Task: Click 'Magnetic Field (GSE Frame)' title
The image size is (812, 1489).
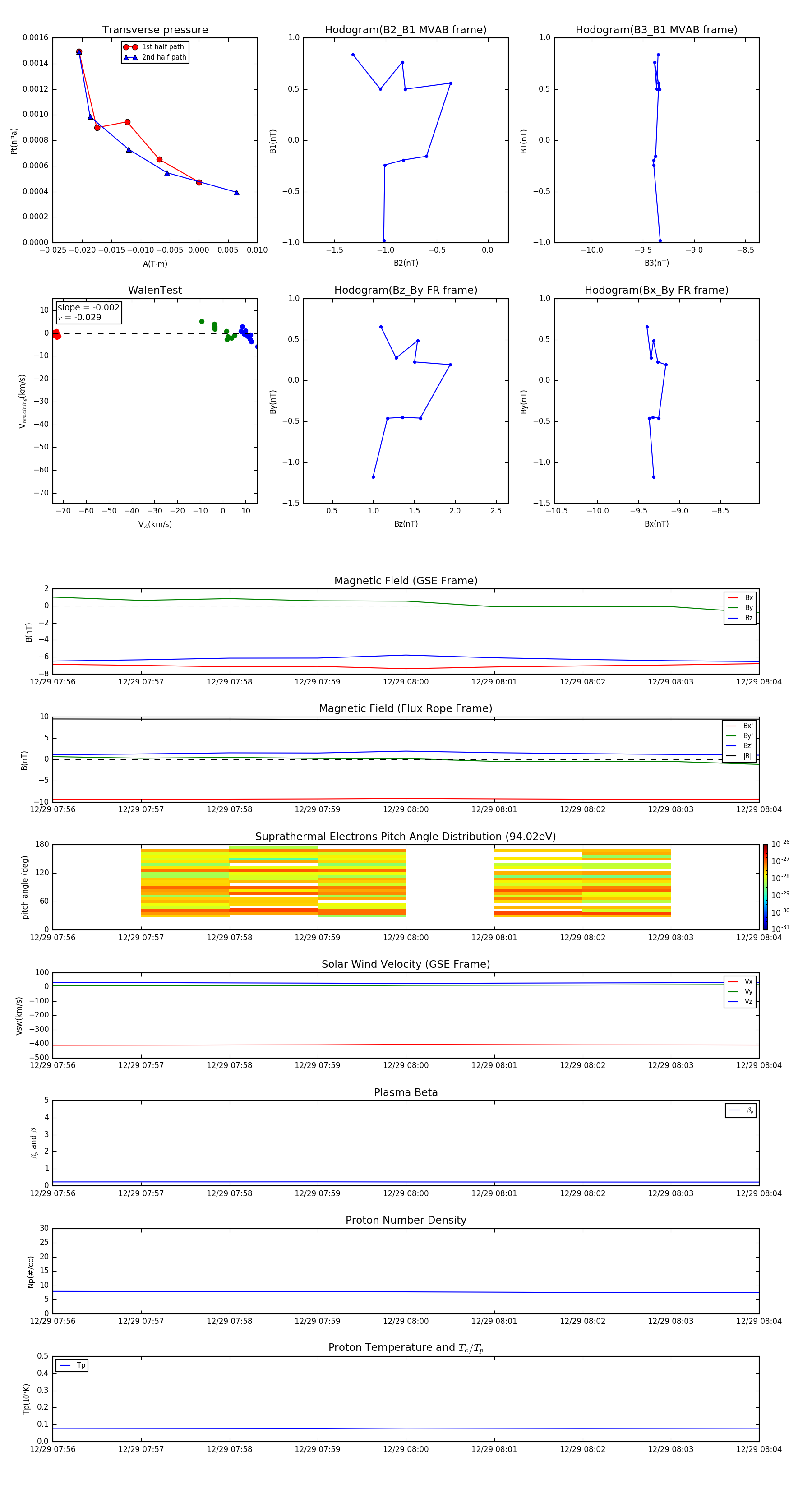Action: pyautogui.click(x=406, y=581)
